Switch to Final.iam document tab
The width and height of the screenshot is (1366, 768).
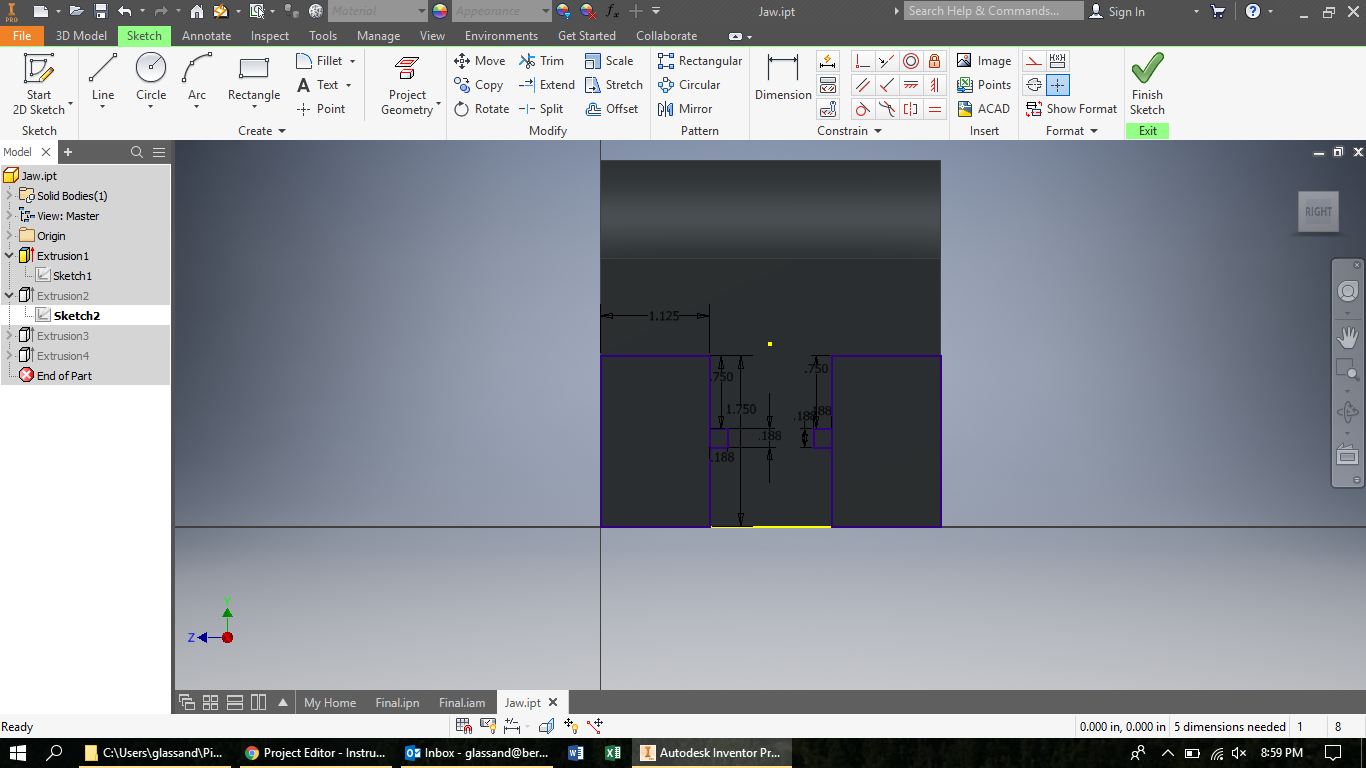[x=462, y=703]
